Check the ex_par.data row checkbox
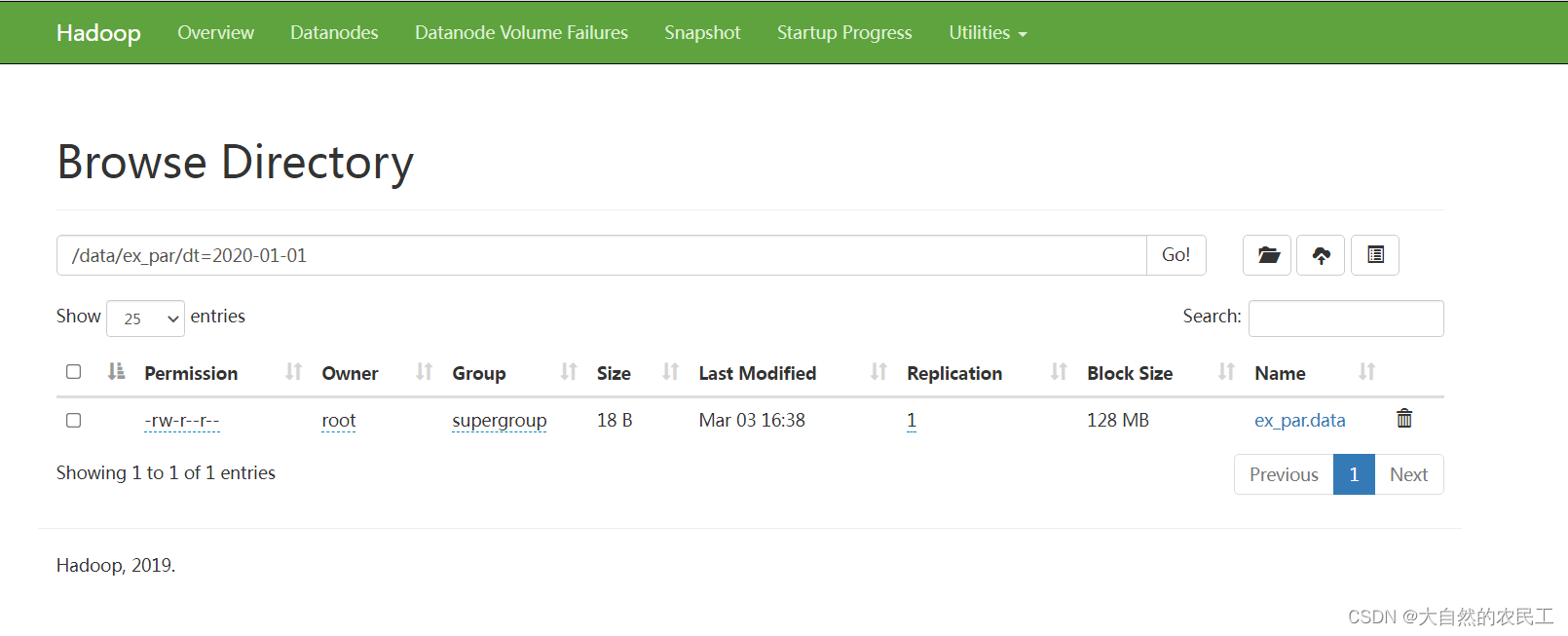Image resolution: width=1568 pixels, height=636 pixels. [73, 420]
